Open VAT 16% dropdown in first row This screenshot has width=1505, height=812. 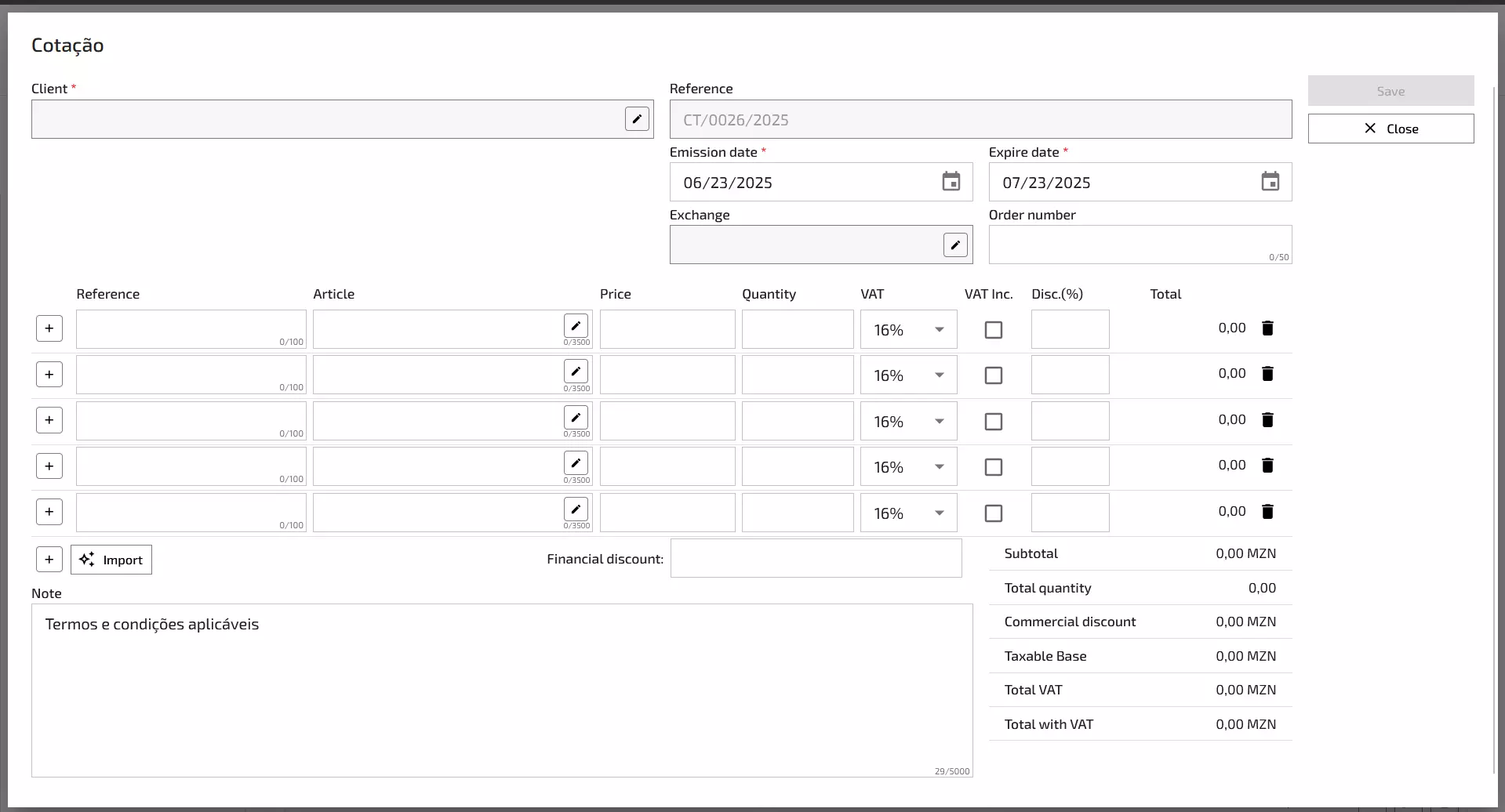tap(908, 329)
